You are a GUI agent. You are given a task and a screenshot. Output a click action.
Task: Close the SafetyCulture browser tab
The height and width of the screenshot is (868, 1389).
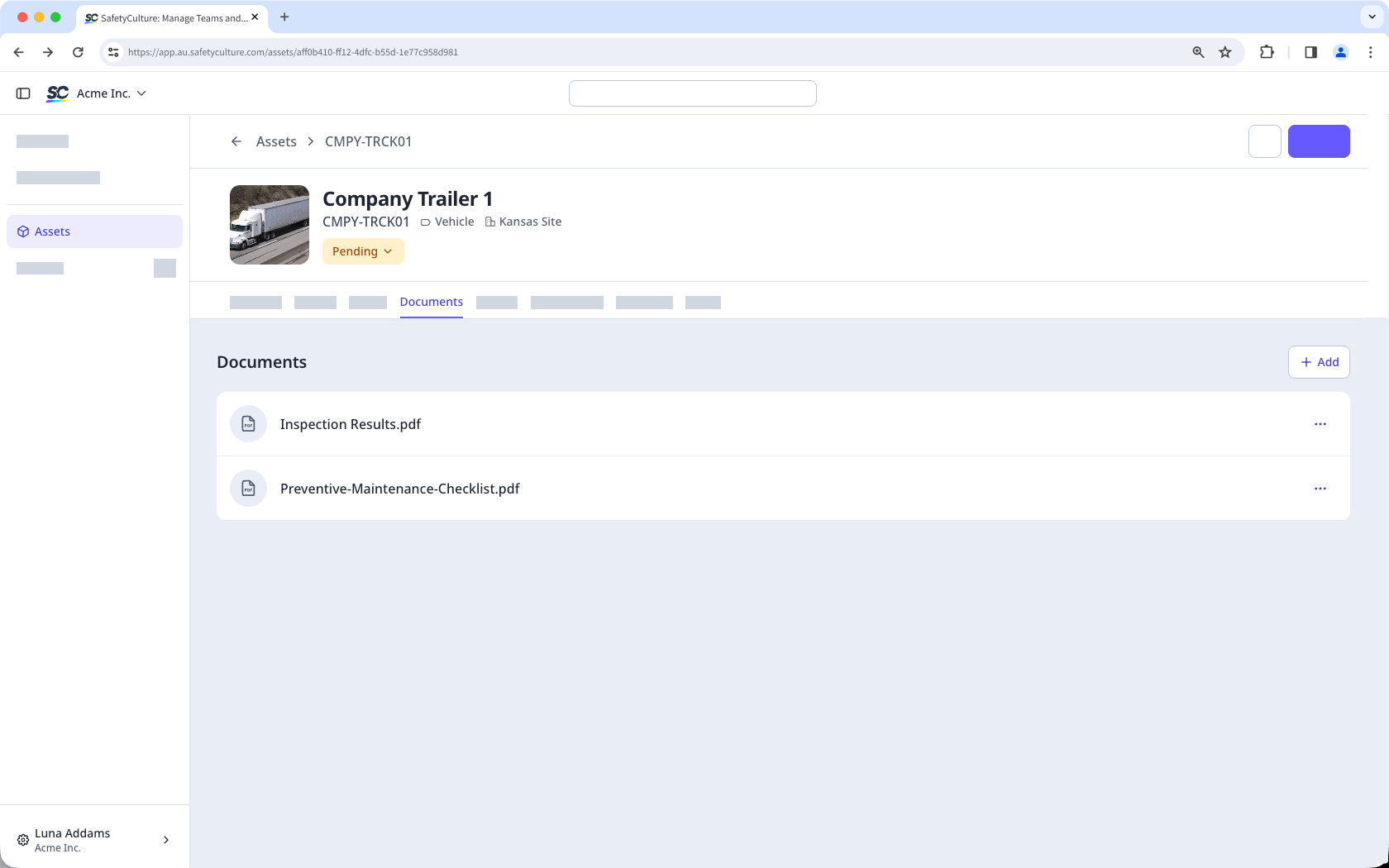click(255, 17)
